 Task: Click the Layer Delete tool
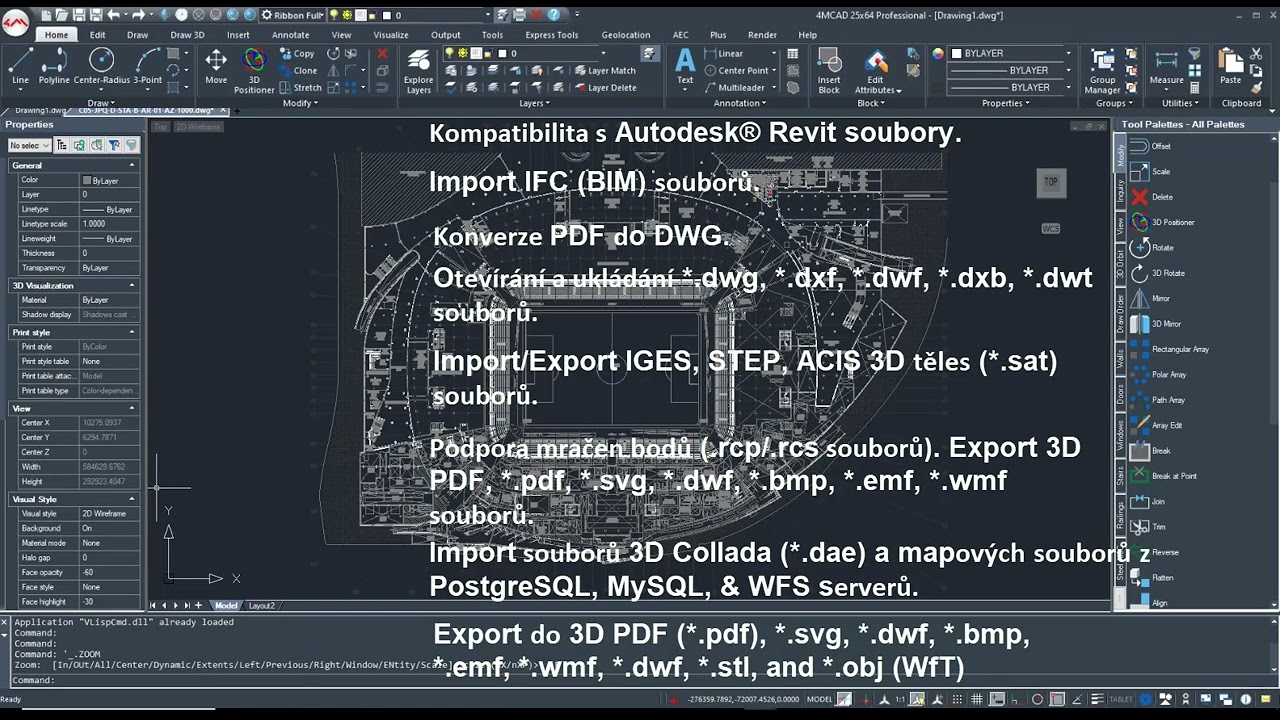click(605, 88)
